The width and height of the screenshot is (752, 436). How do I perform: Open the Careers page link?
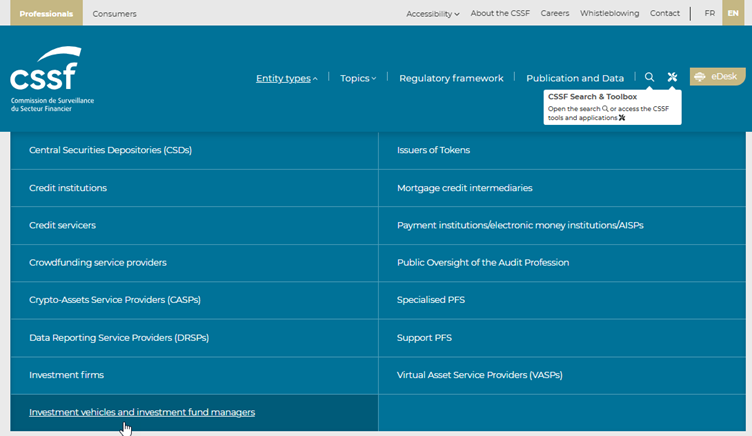click(x=554, y=14)
